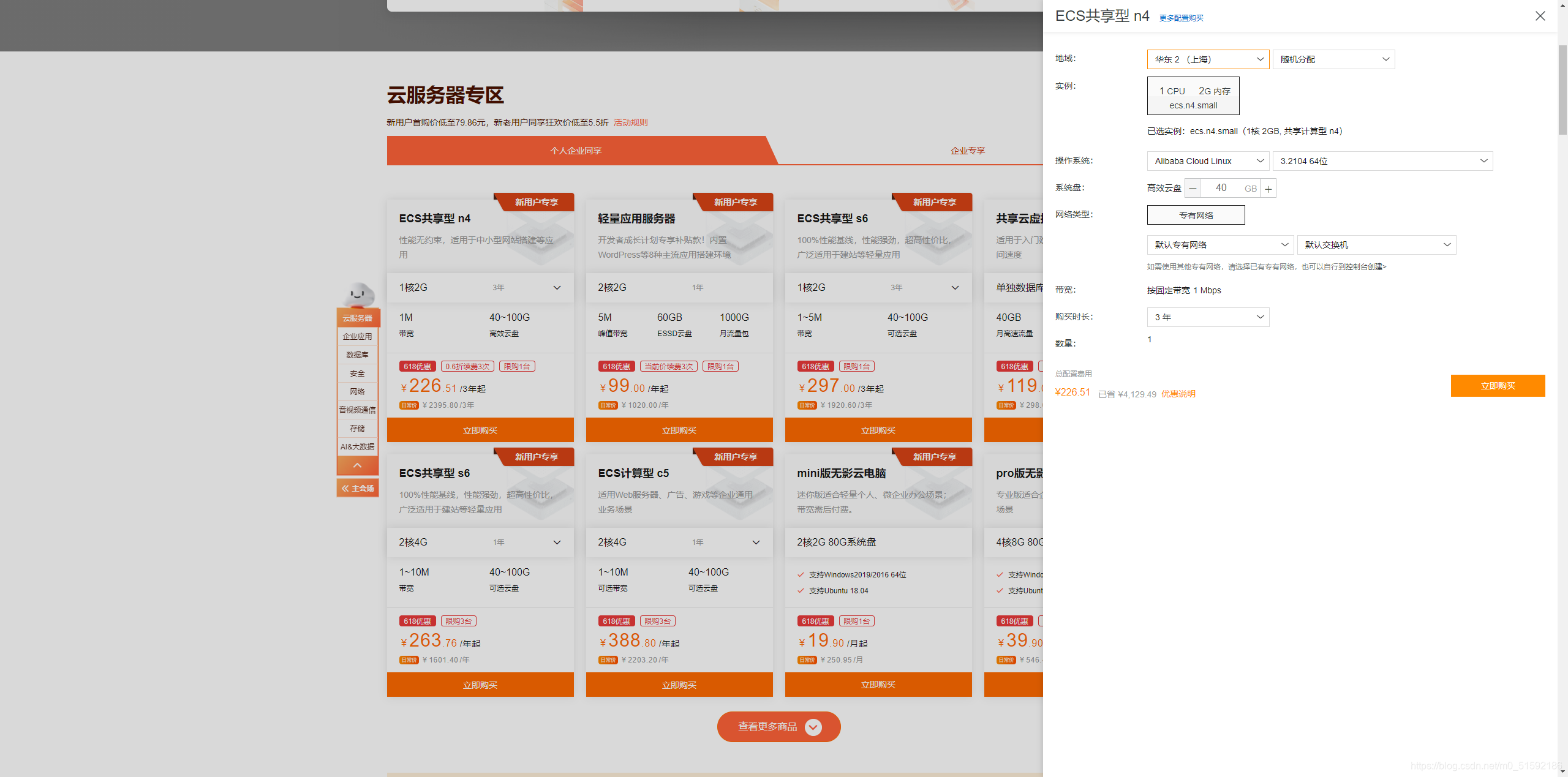Viewport: 1568px width, 777px height.
Task: Select the 1 CPU 2G 内存 instance option
Action: coord(1193,96)
